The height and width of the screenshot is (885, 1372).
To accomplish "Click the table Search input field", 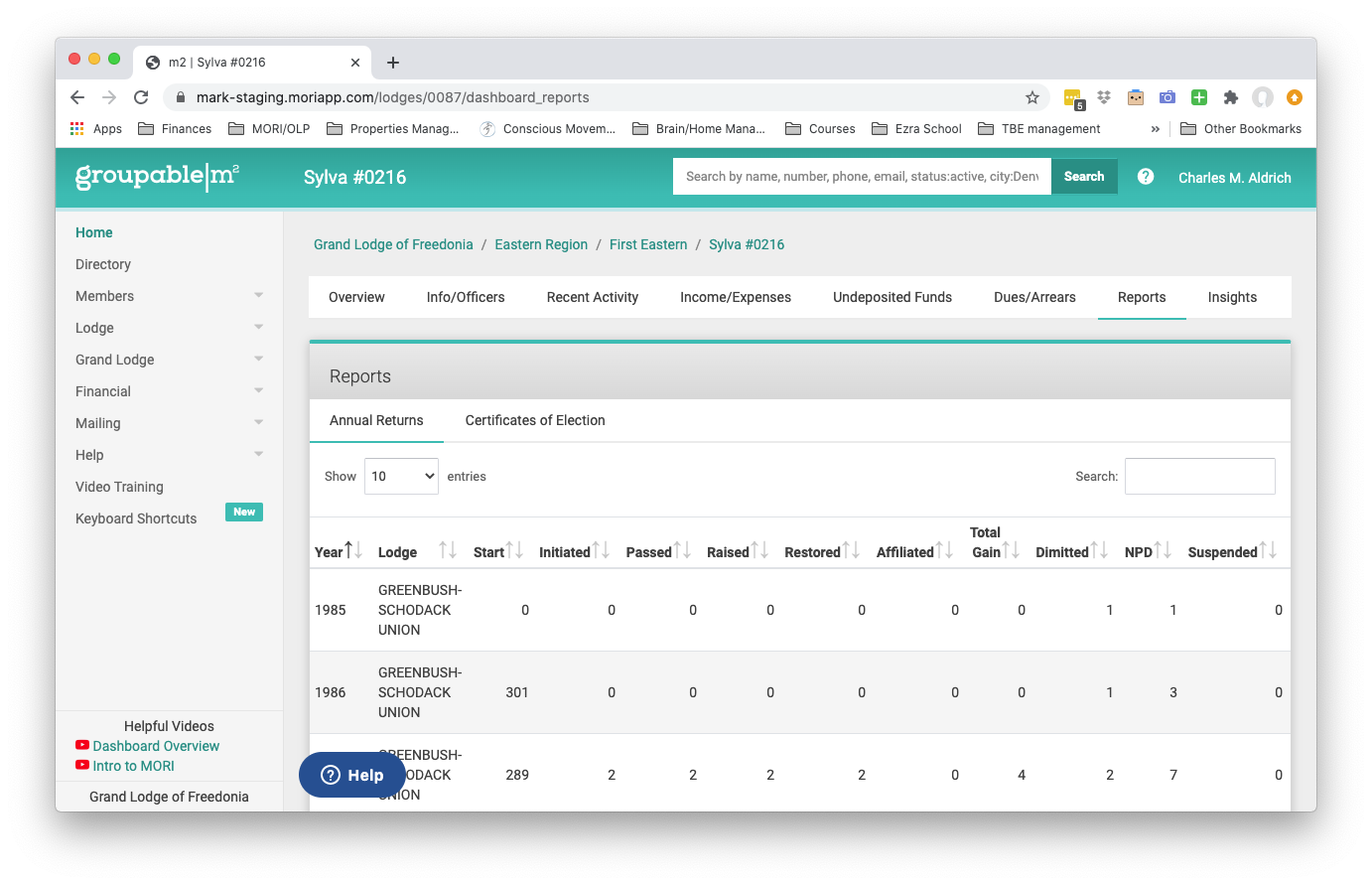I will 1200,476.
